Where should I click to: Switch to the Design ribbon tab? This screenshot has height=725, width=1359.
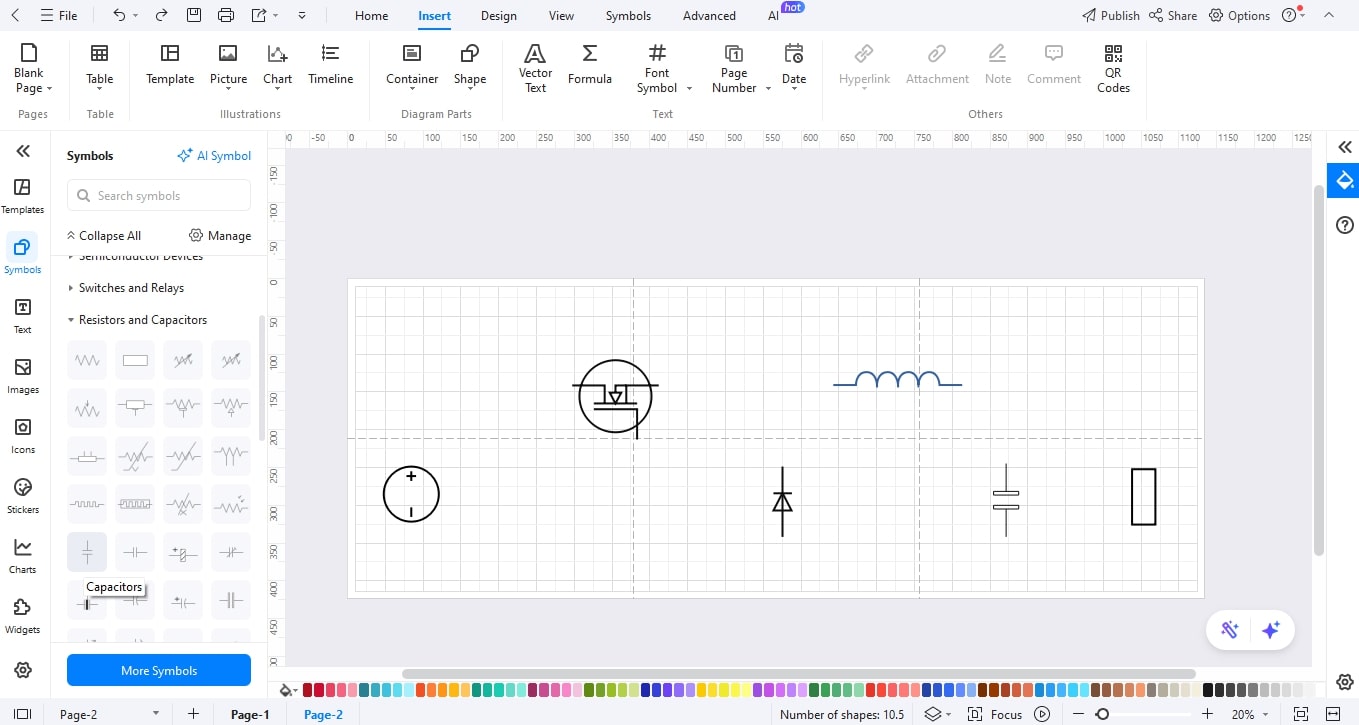[x=498, y=15]
